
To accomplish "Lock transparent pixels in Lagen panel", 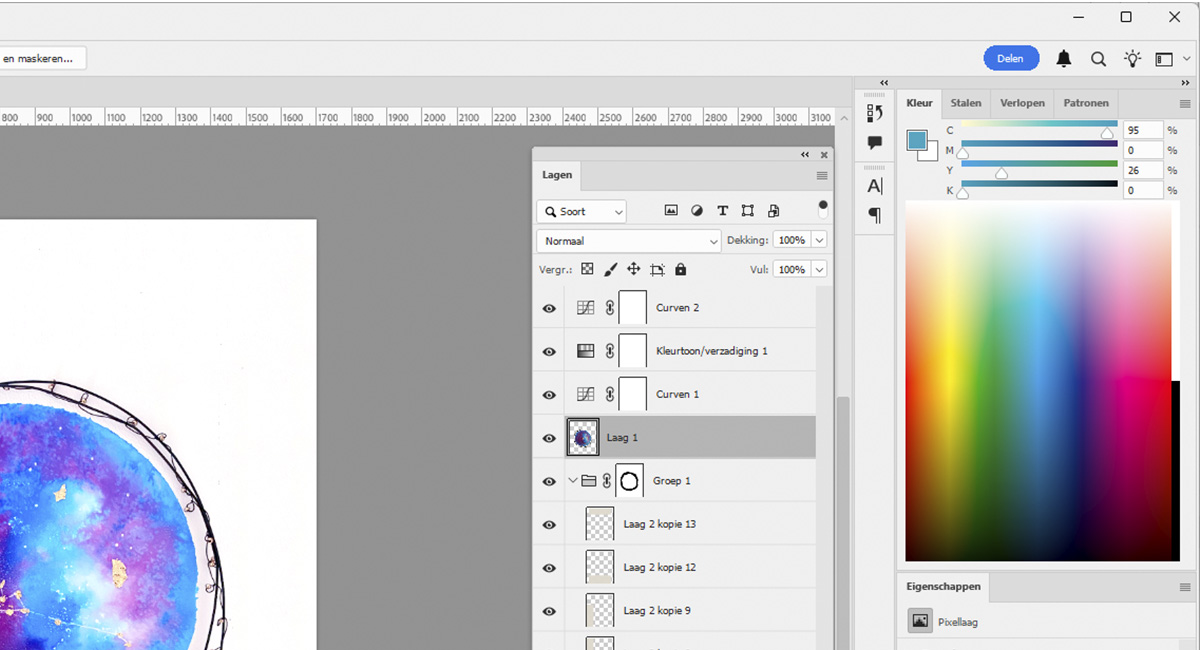I will coord(587,269).
